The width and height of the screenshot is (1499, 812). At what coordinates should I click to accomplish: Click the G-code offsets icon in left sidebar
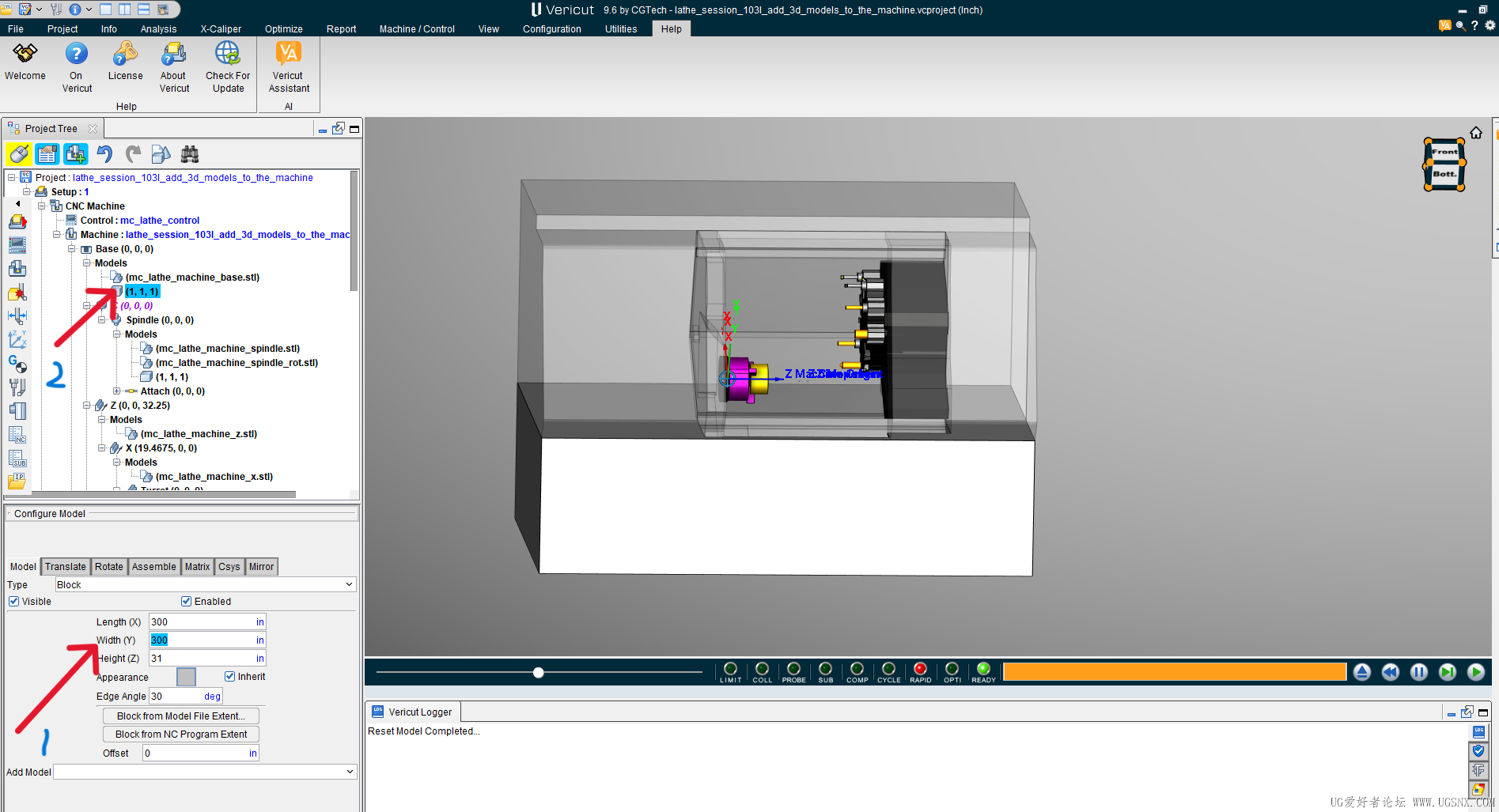(x=17, y=363)
